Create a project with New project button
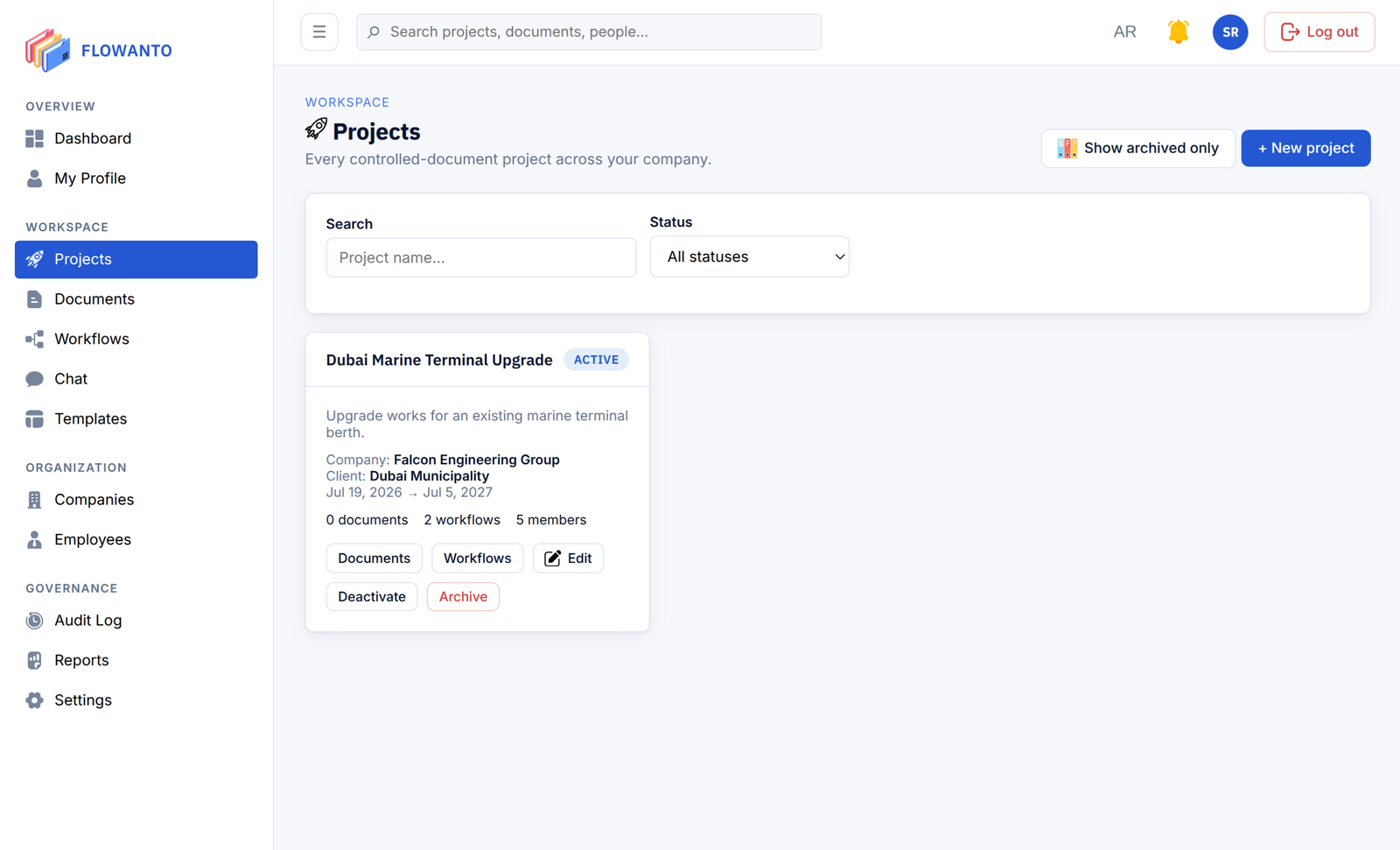 [x=1305, y=148]
